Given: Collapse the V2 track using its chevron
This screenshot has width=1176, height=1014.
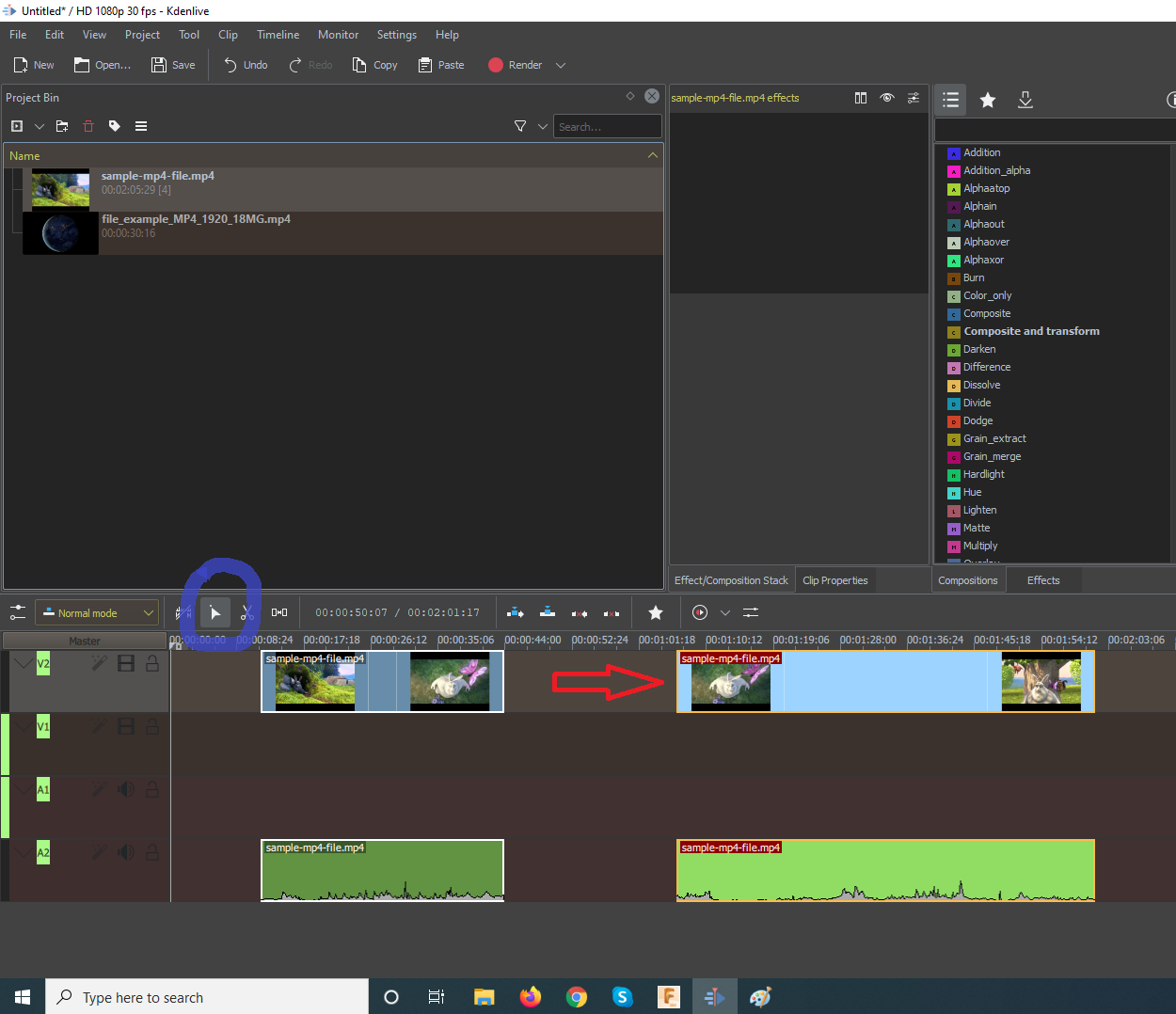Looking at the screenshot, I should pyautogui.click(x=23, y=663).
